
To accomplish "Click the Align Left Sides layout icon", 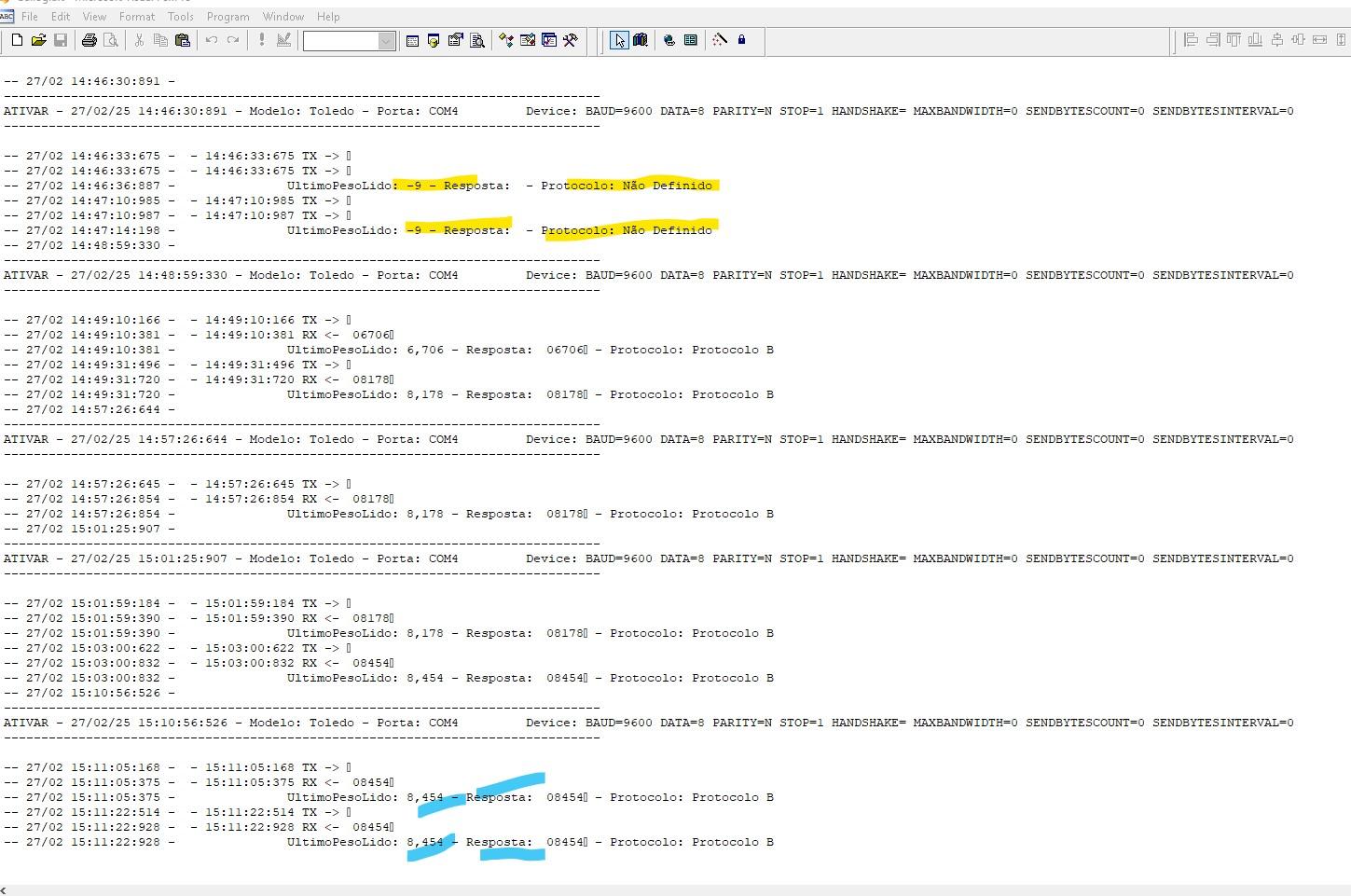I will tap(1191, 40).
